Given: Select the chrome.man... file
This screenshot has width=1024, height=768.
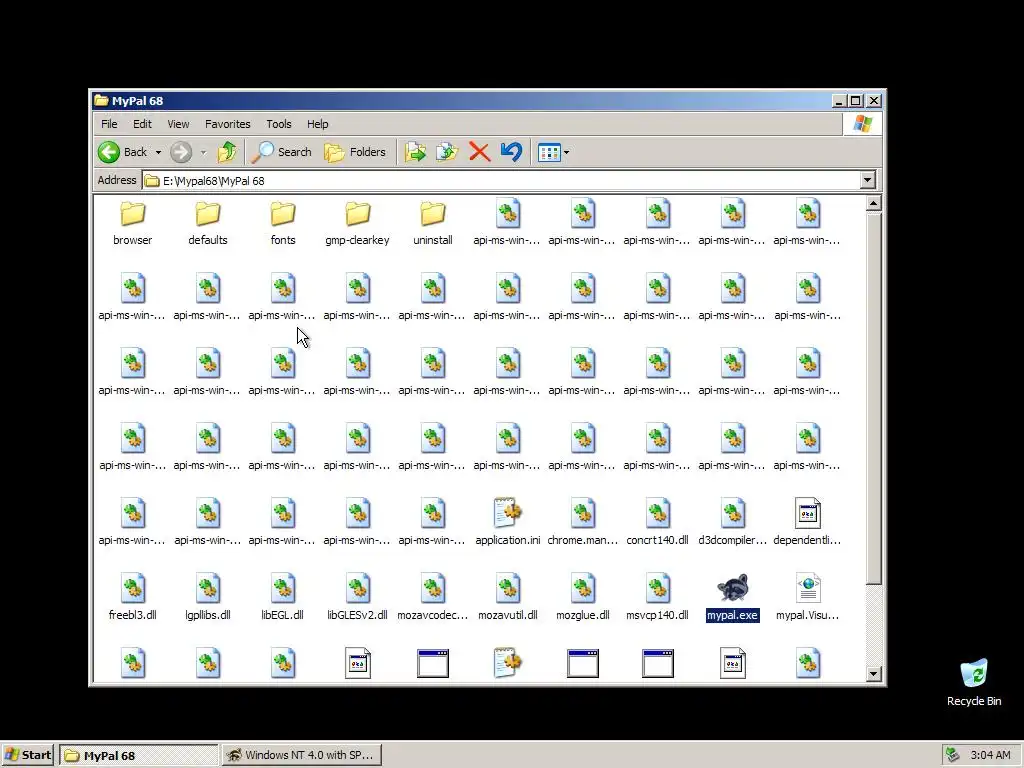Looking at the screenshot, I should [x=583, y=523].
